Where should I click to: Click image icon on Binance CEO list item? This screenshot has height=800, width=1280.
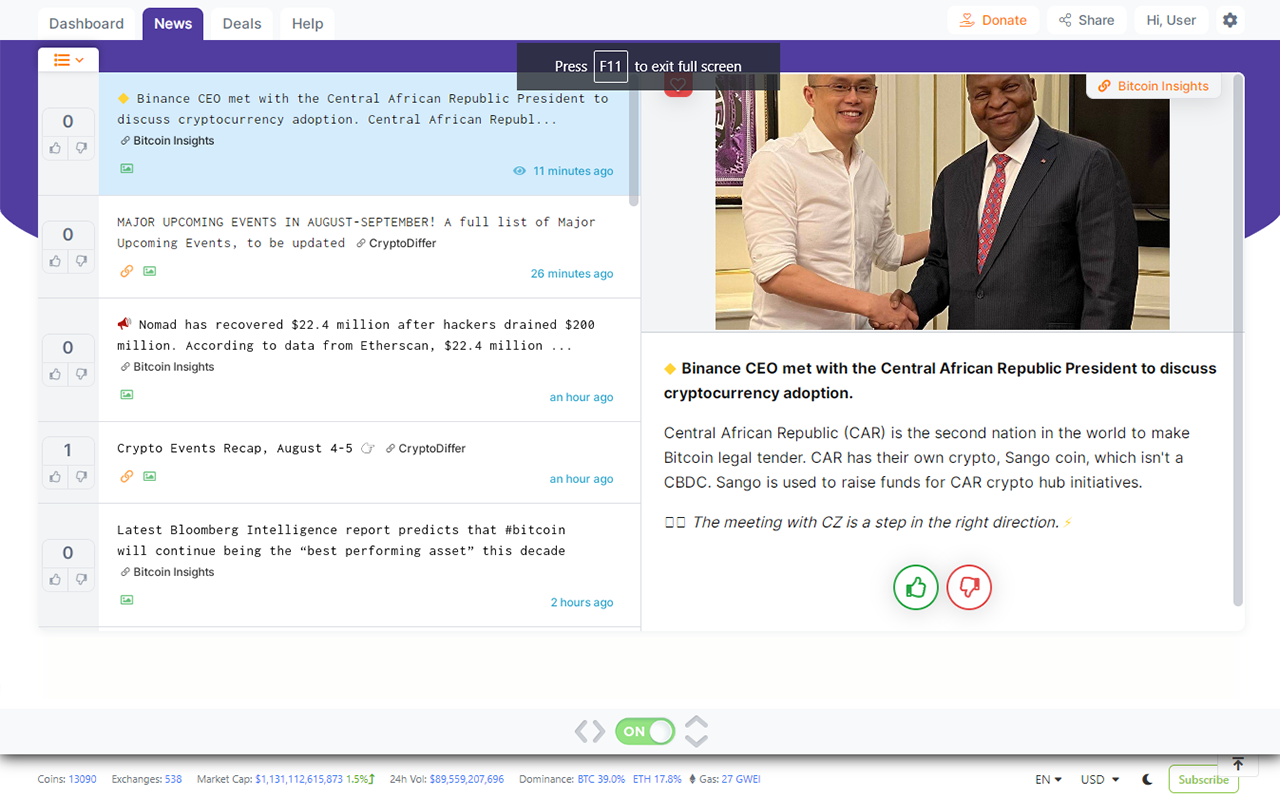pyautogui.click(x=127, y=168)
